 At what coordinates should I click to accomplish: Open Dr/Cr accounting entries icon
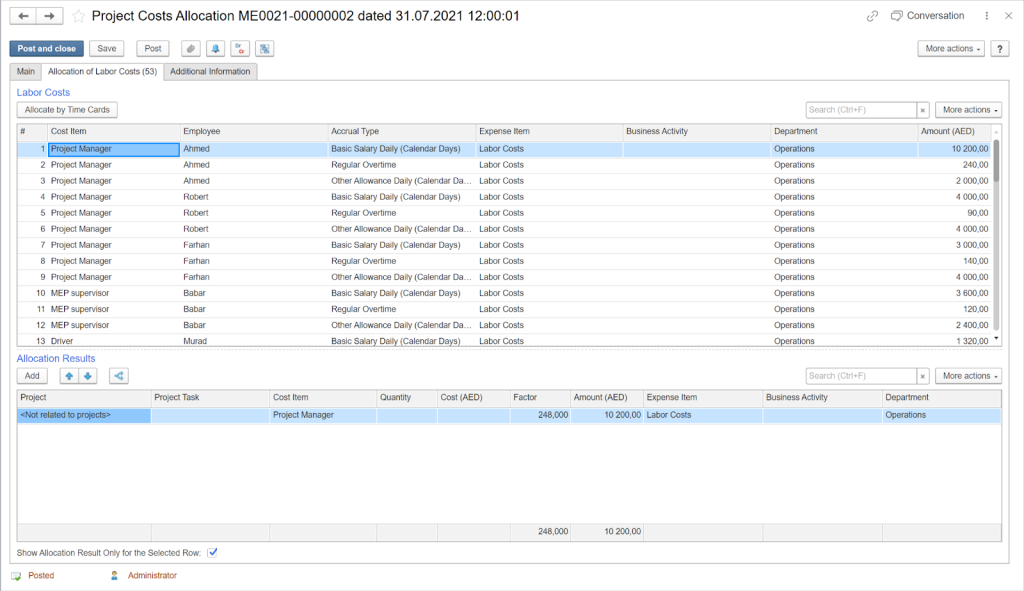pyautogui.click(x=240, y=48)
